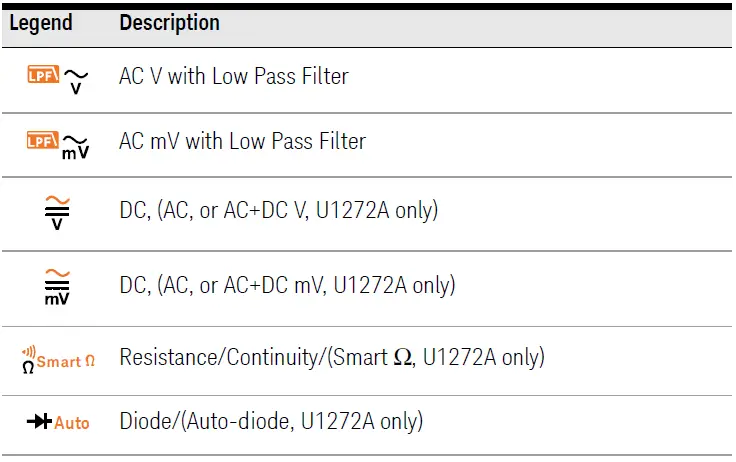Click the Legend column header
Image resolution: width=736 pixels, height=462 pixels.
click(x=41, y=23)
